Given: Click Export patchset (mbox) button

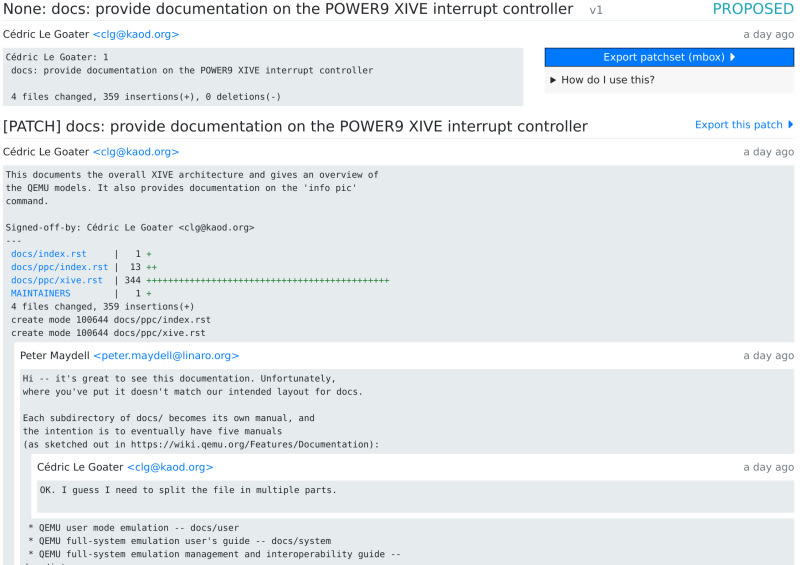Looking at the screenshot, I should tap(669, 58).
